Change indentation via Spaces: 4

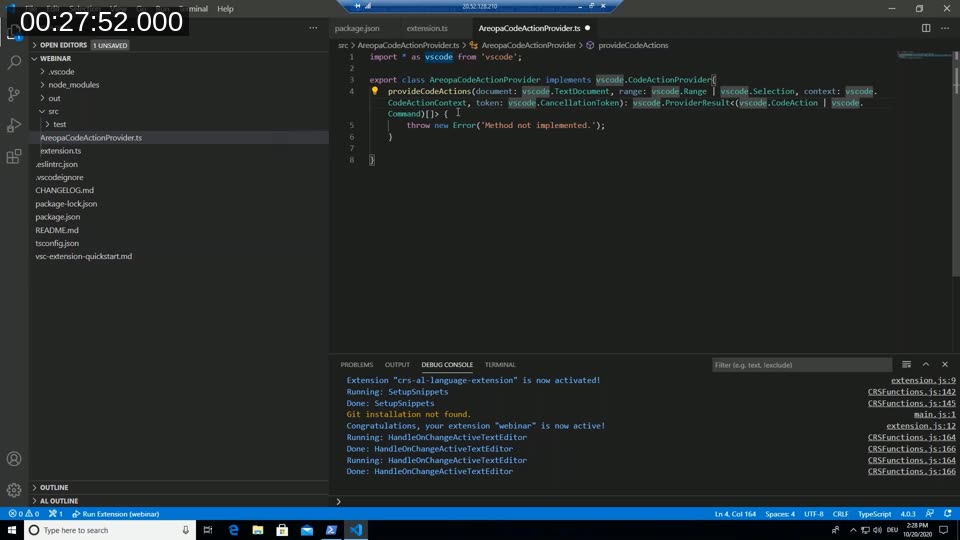click(780, 514)
